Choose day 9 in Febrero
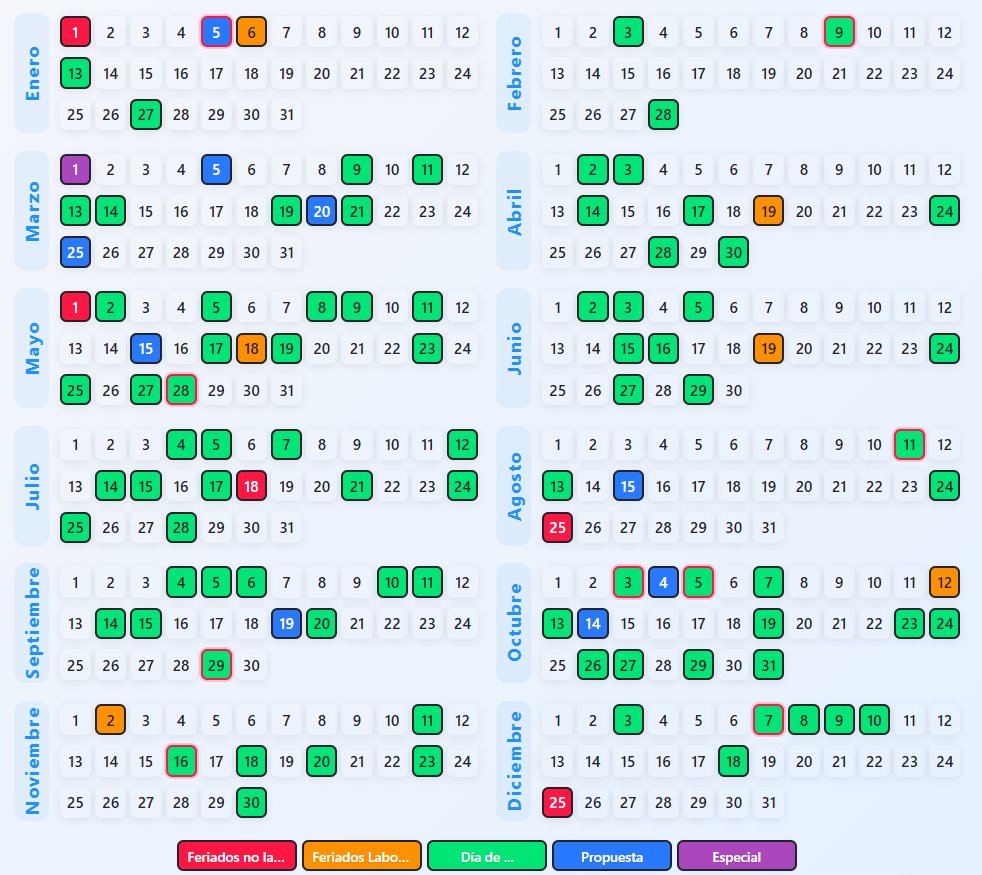Viewport: 982px width, 875px height. pyautogui.click(x=839, y=32)
